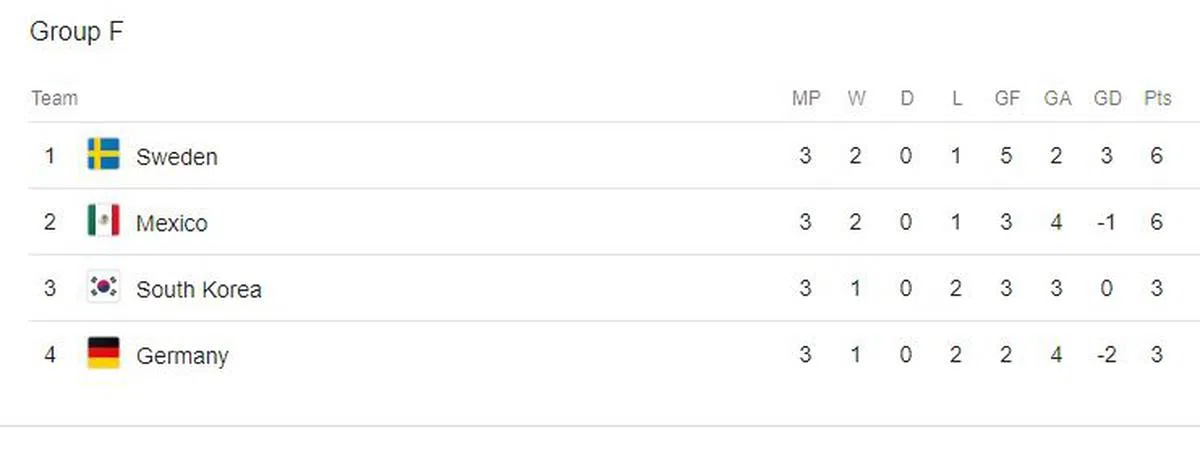
Task: Click the GF column header
Action: click(x=1007, y=98)
